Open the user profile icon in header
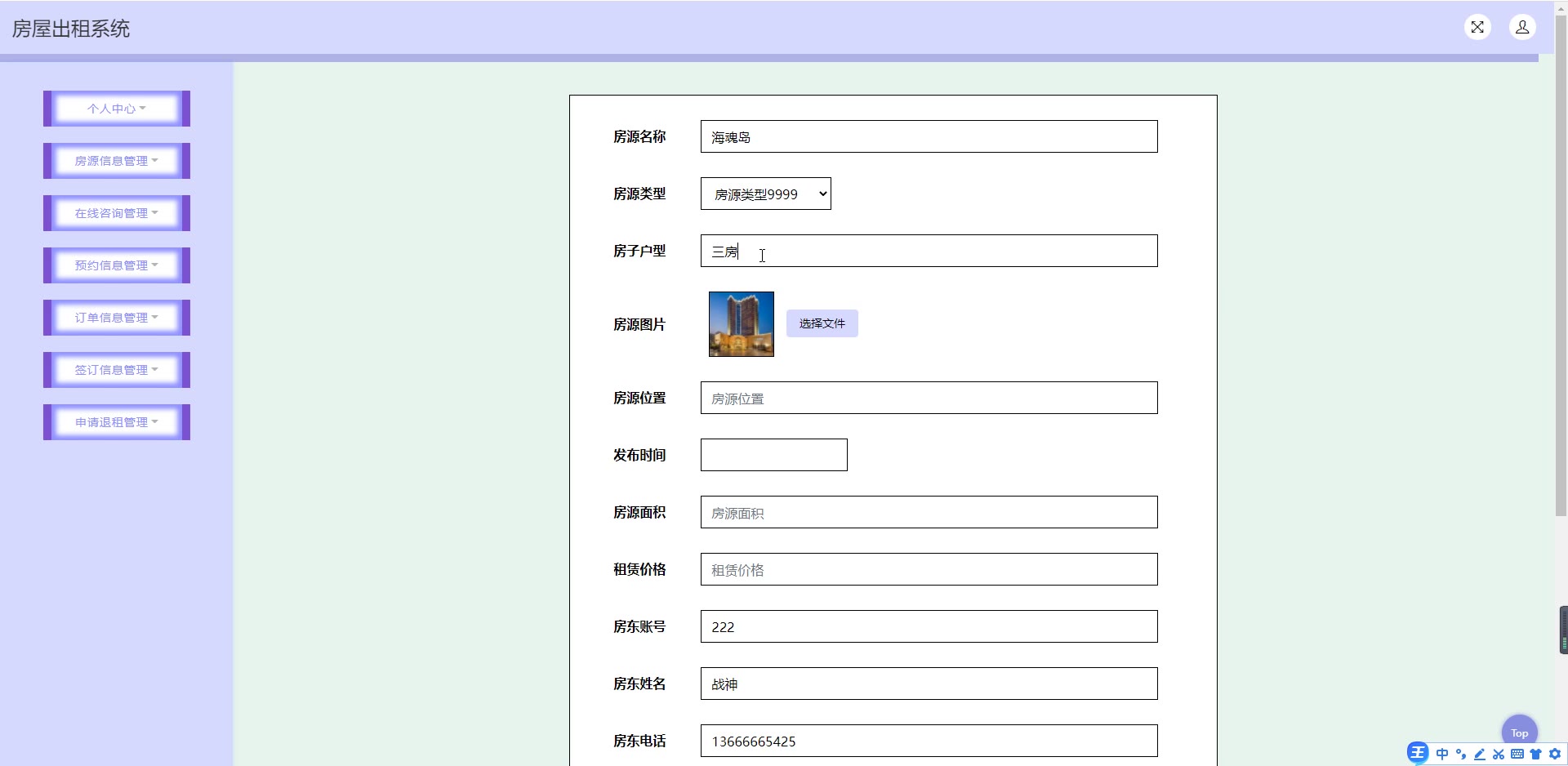 [x=1522, y=27]
